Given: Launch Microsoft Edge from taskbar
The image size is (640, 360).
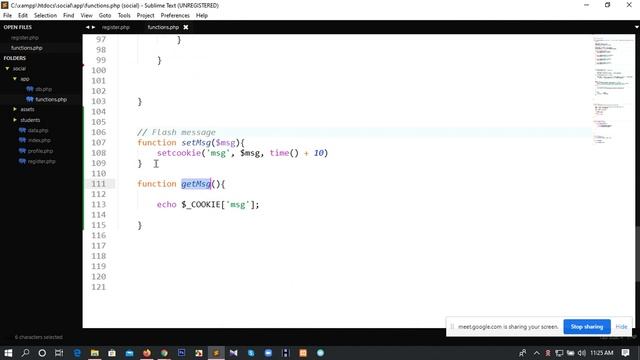Looking at the screenshot, I should pos(77,353).
